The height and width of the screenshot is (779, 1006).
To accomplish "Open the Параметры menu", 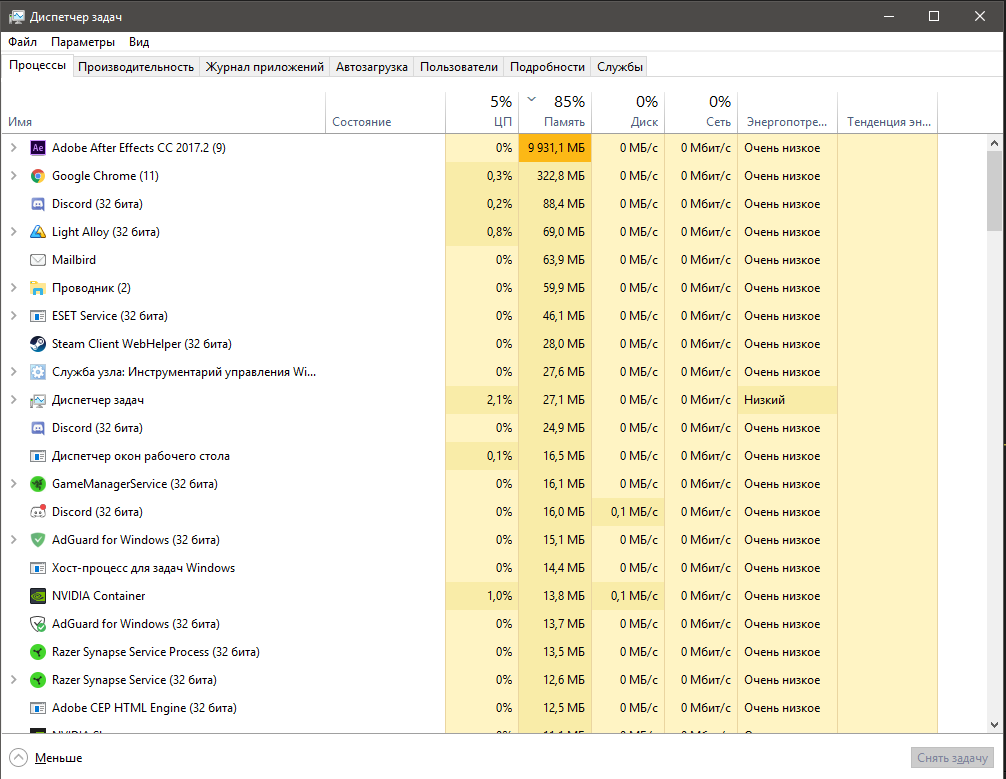I will coord(83,42).
